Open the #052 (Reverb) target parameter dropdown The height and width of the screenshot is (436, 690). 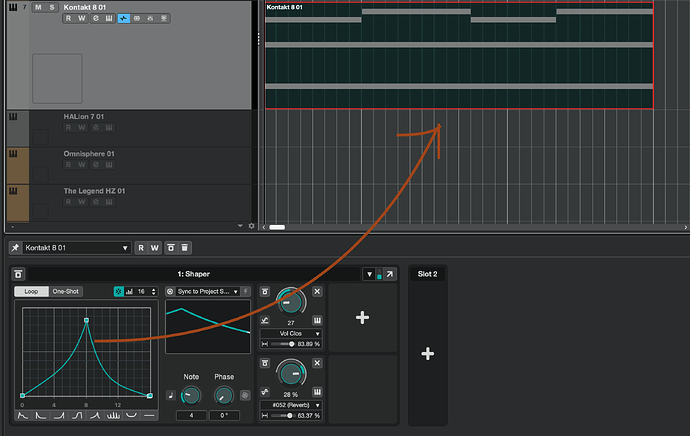point(291,405)
